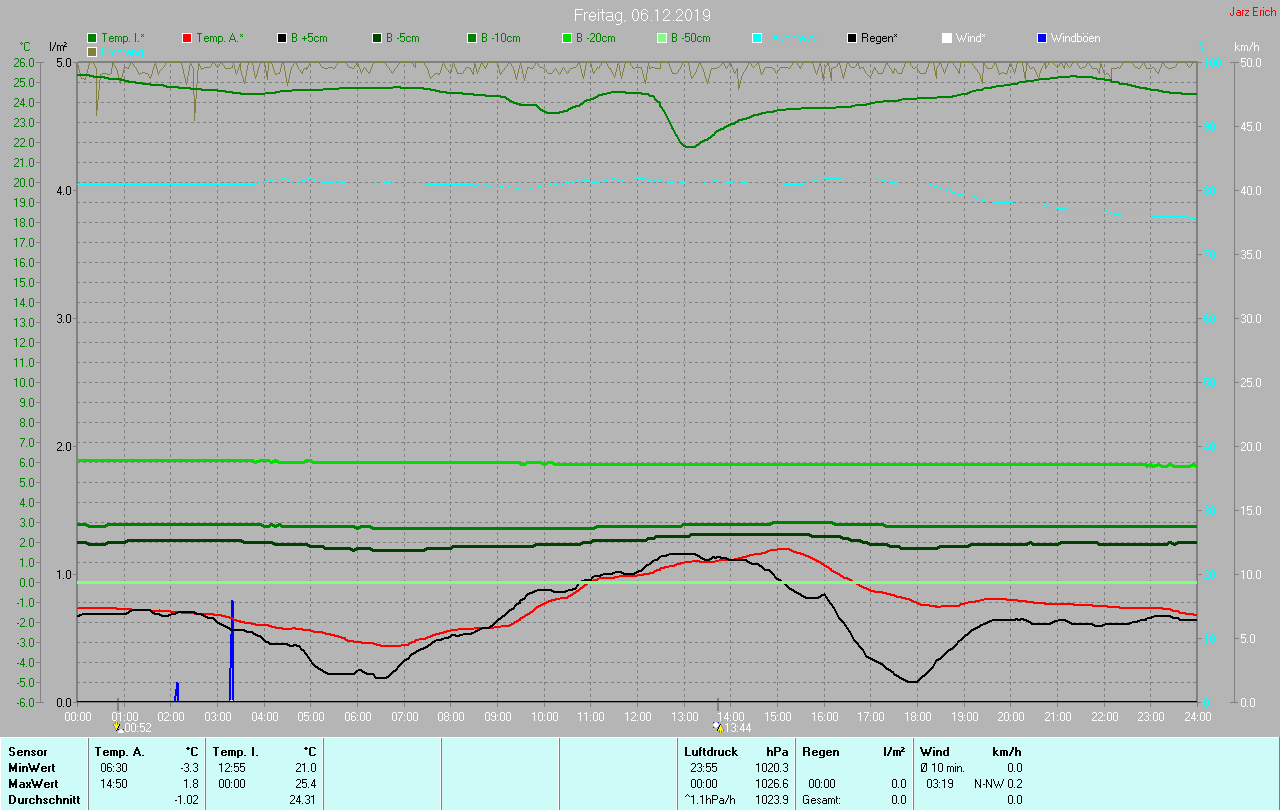Click the blue wind gust spike near 03:00
The width and height of the screenshot is (1280, 810).
pos(232,650)
